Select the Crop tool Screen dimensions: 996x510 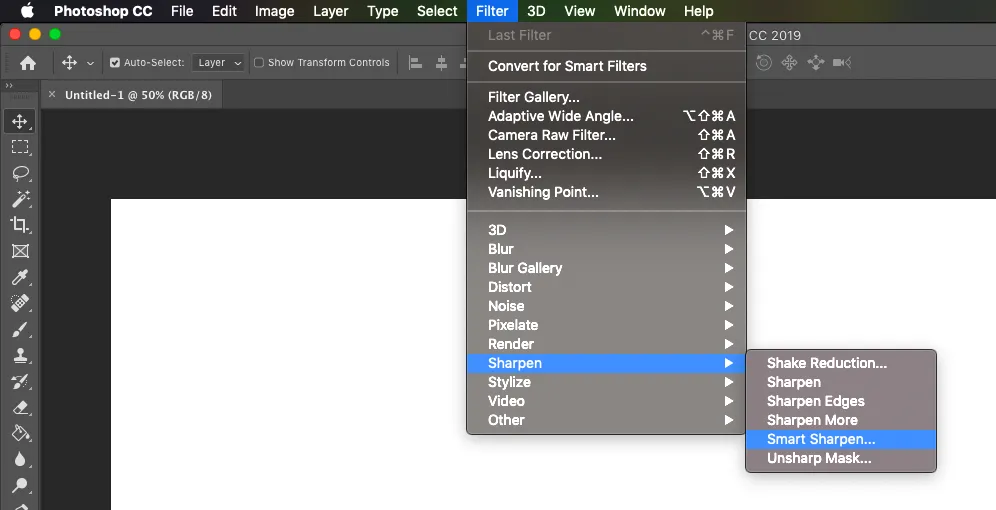point(20,225)
